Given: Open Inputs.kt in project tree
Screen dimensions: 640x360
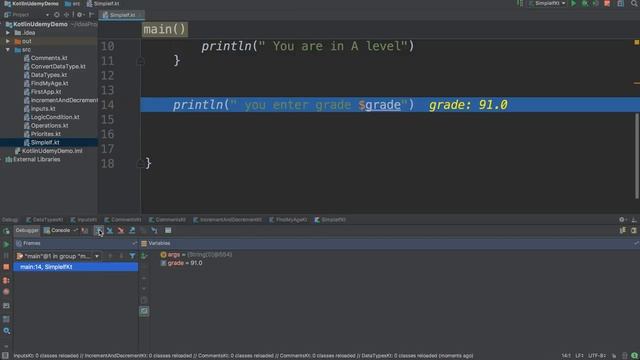Looking at the screenshot, I should (43, 109).
